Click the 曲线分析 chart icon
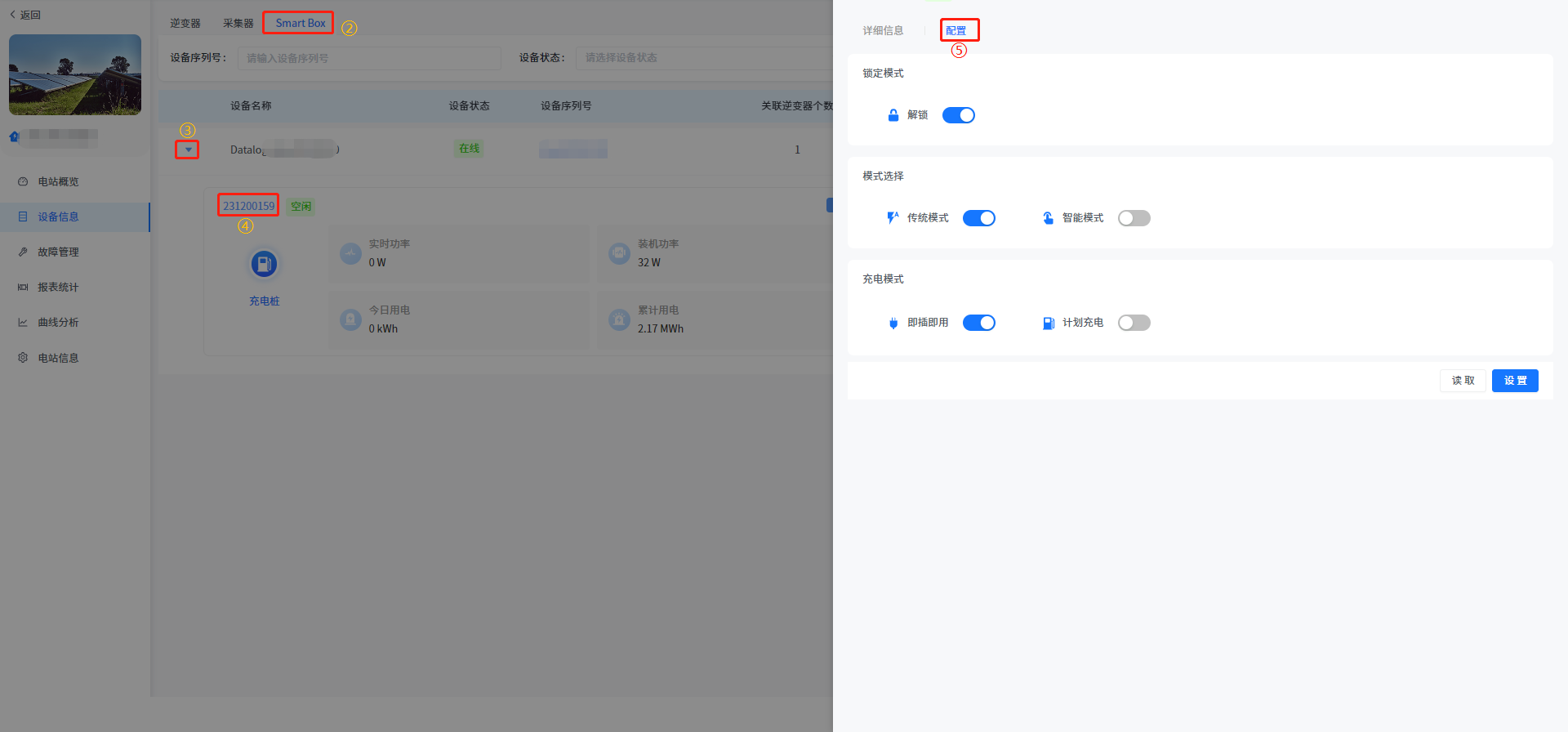This screenshot has height=732, width=1568. pos(23,322)
